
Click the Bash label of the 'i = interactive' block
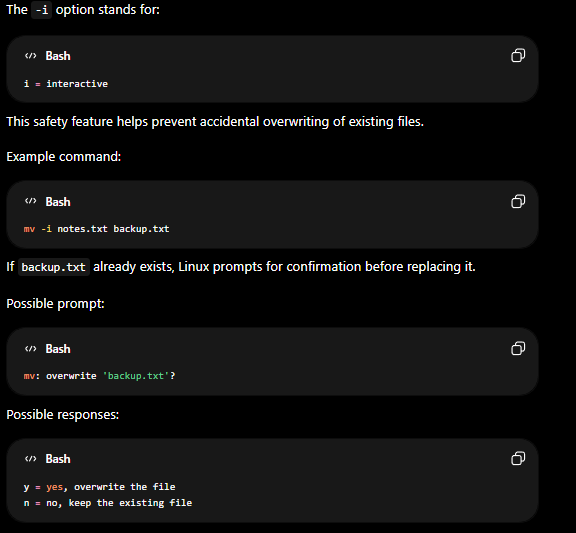click(x=58, y=56)
